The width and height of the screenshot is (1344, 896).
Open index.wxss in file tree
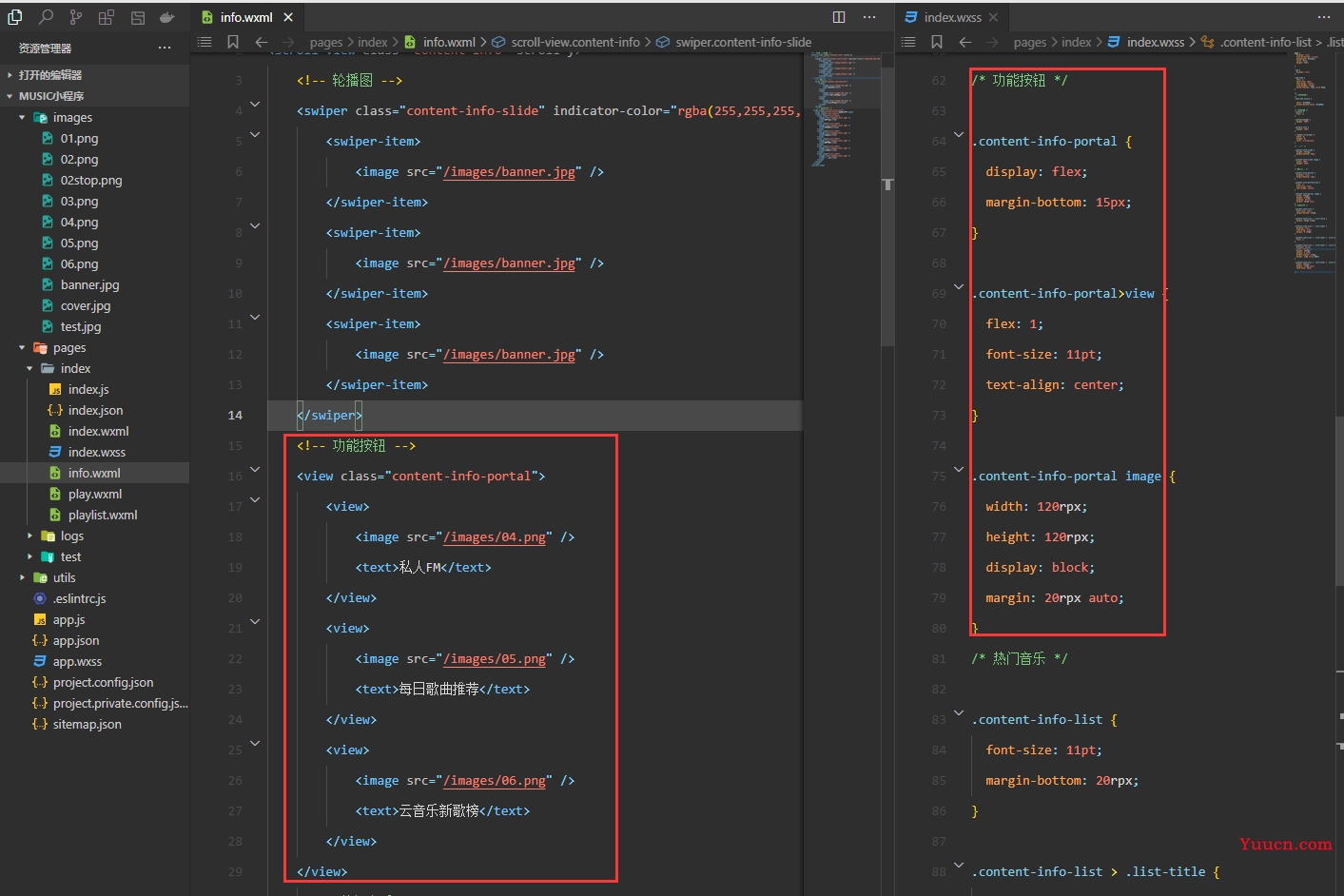[95, 452]
